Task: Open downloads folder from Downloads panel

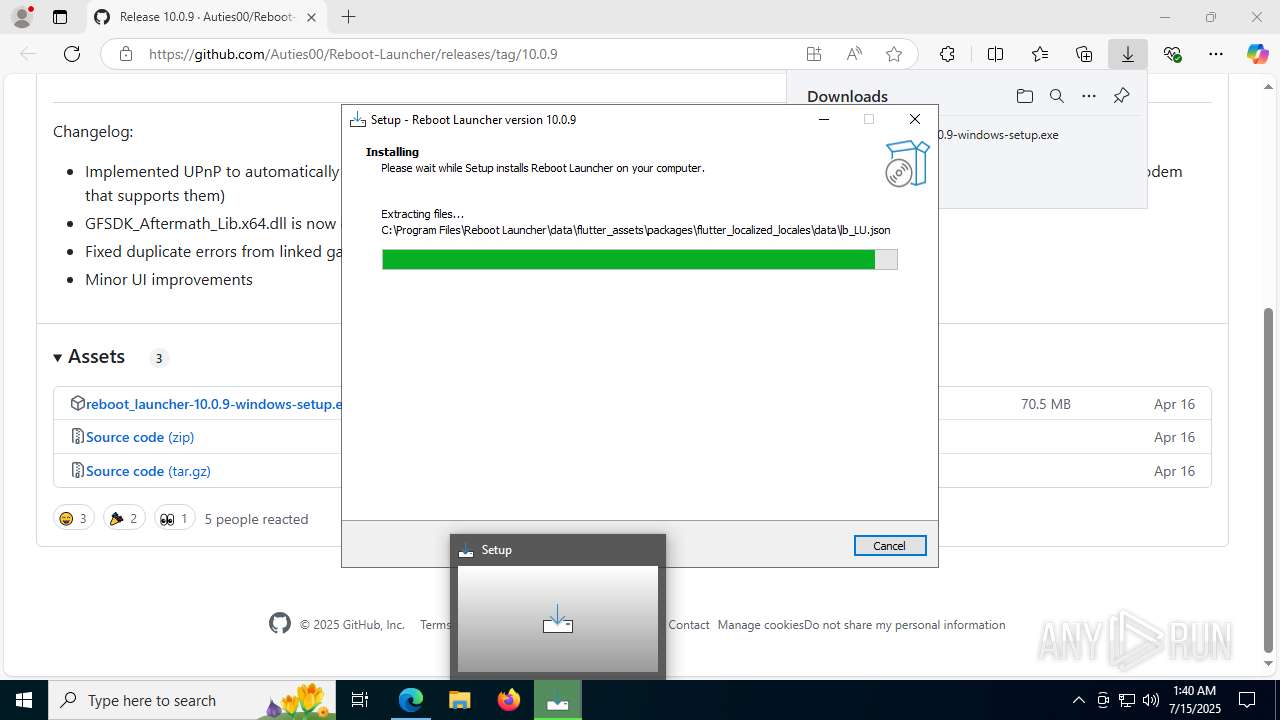Action: (x=1025, y=96)
